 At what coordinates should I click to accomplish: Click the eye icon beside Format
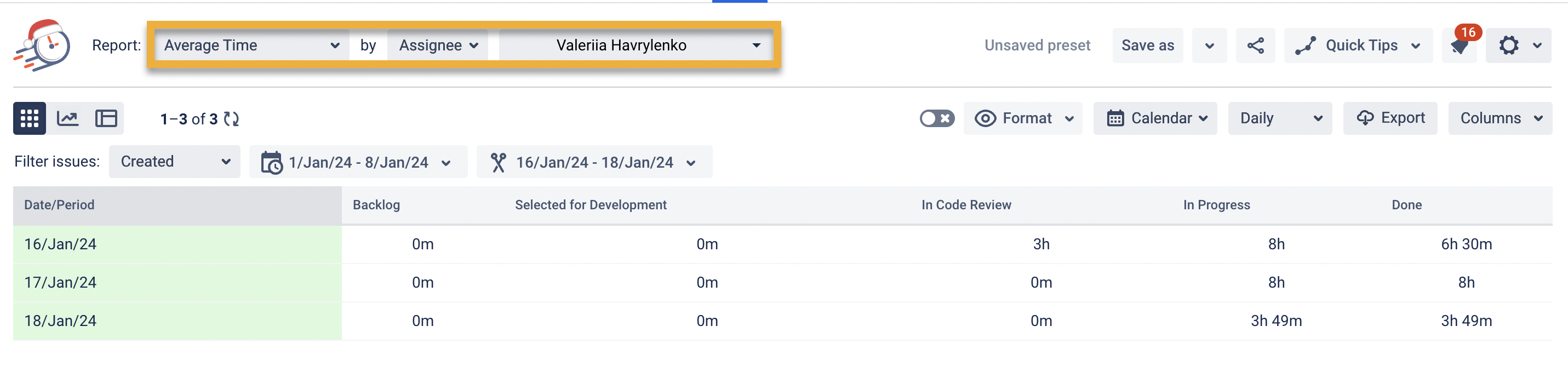click(986, 118)
